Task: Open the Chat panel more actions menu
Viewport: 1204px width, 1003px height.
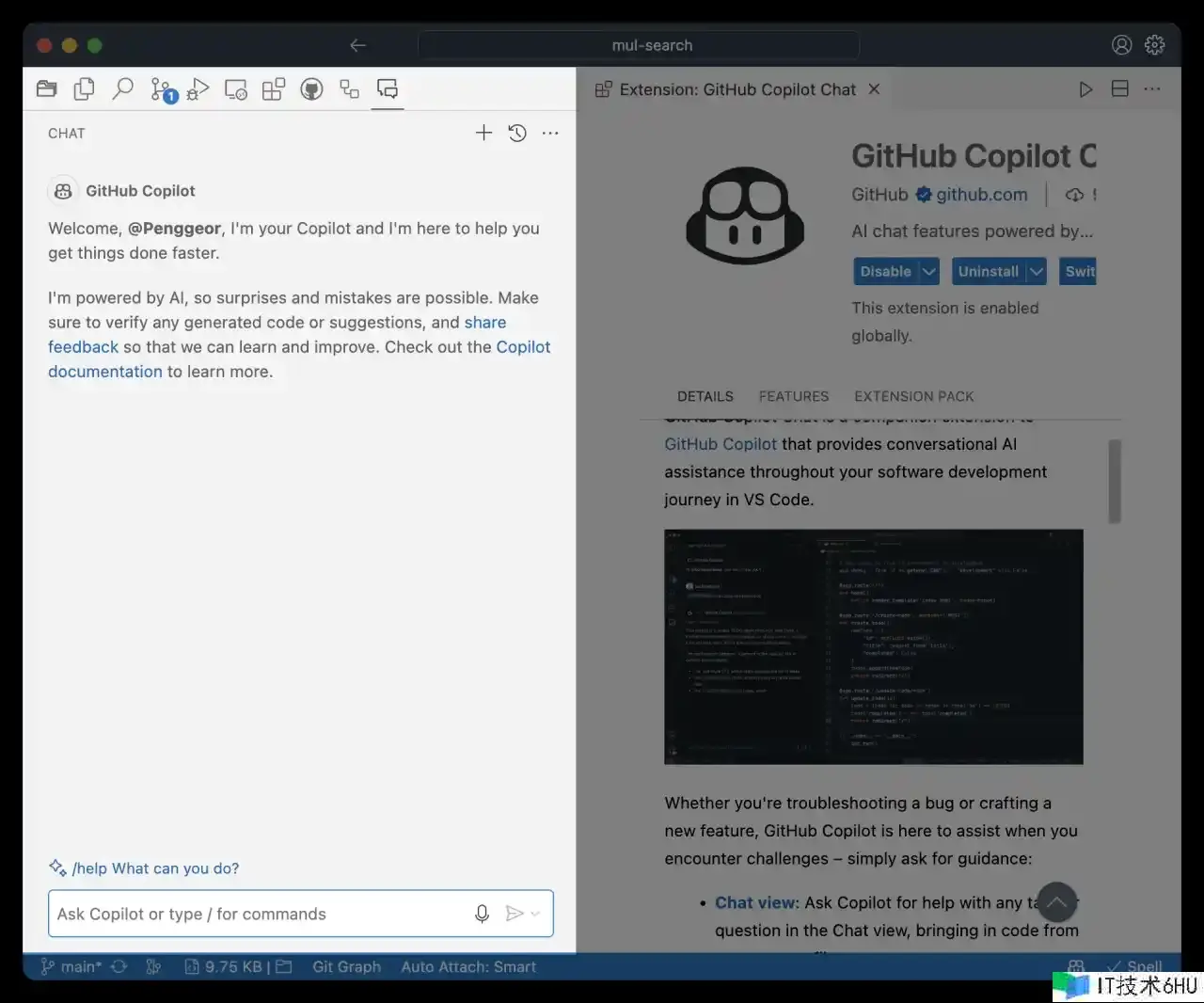Action: 550,134
